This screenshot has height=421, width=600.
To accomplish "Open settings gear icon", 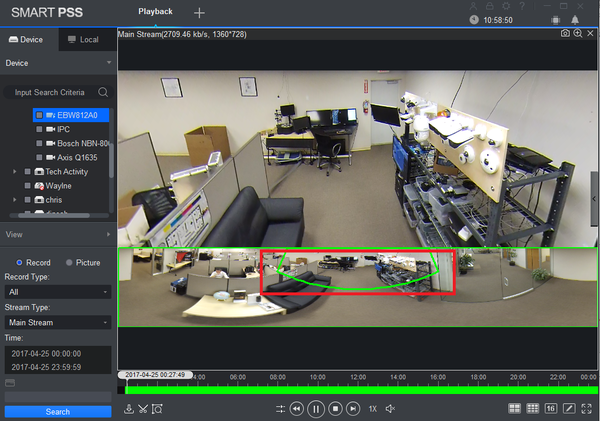I will (x=506, y=6).
